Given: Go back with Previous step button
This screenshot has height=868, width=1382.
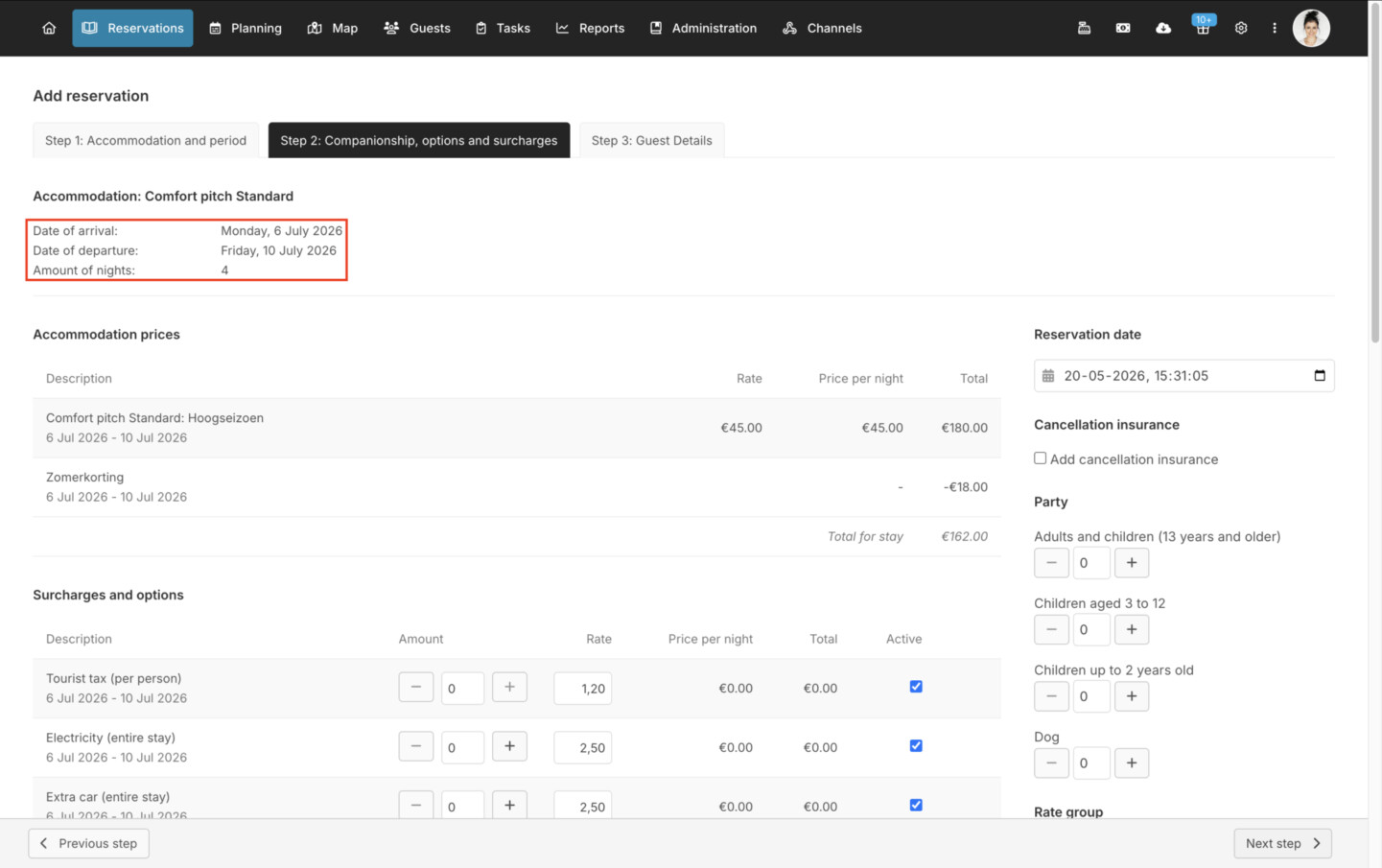Looking at the screenshot, I should 89,843.
